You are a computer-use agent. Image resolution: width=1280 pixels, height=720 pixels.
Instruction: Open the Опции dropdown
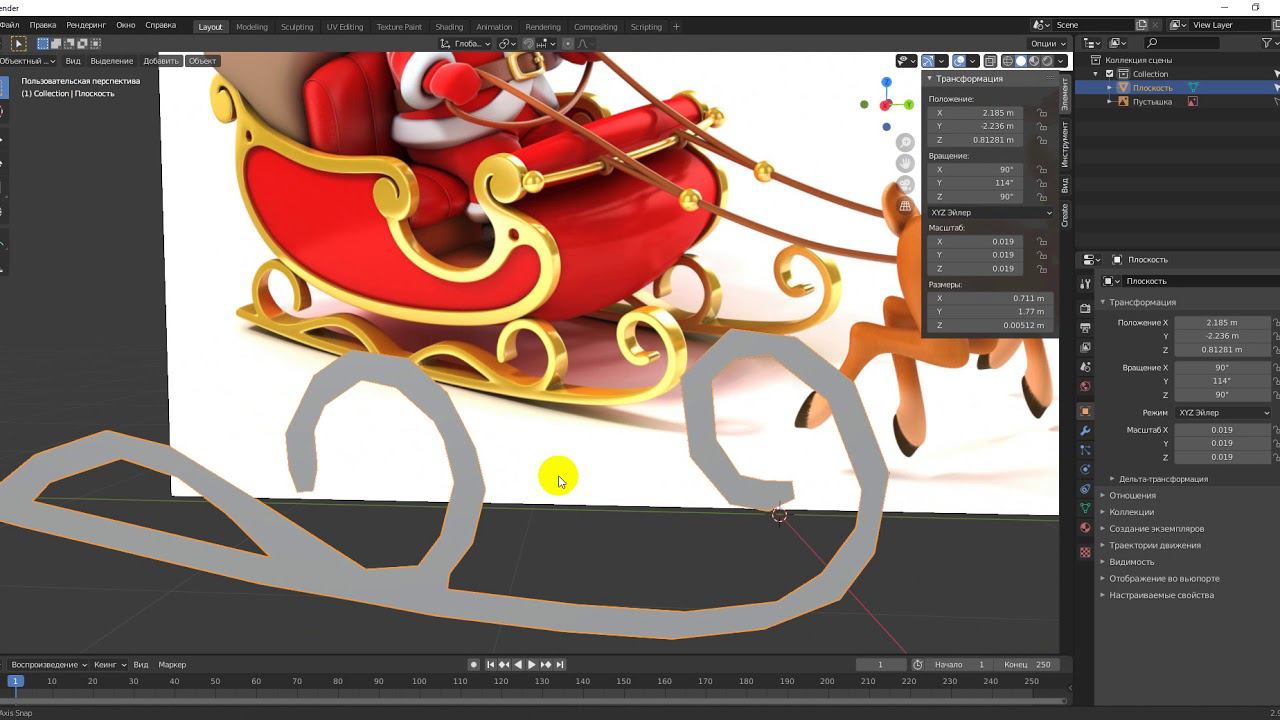[1048, 44]
